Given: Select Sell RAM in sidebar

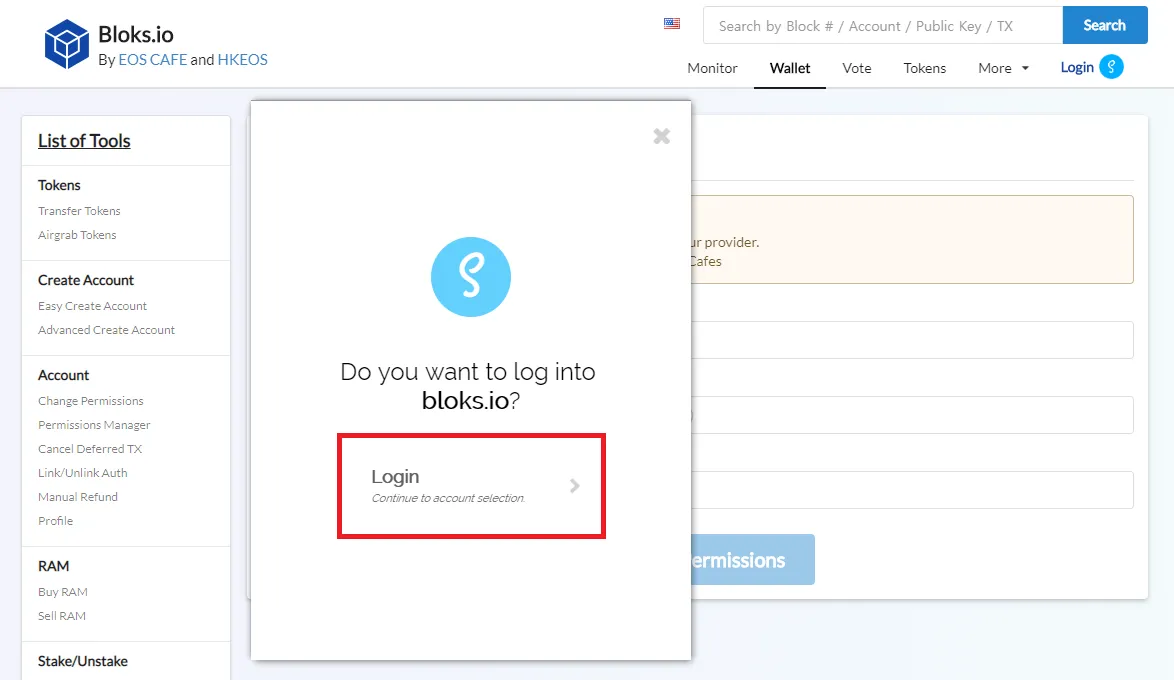Looking at the screenshot, I should [62, 616].
